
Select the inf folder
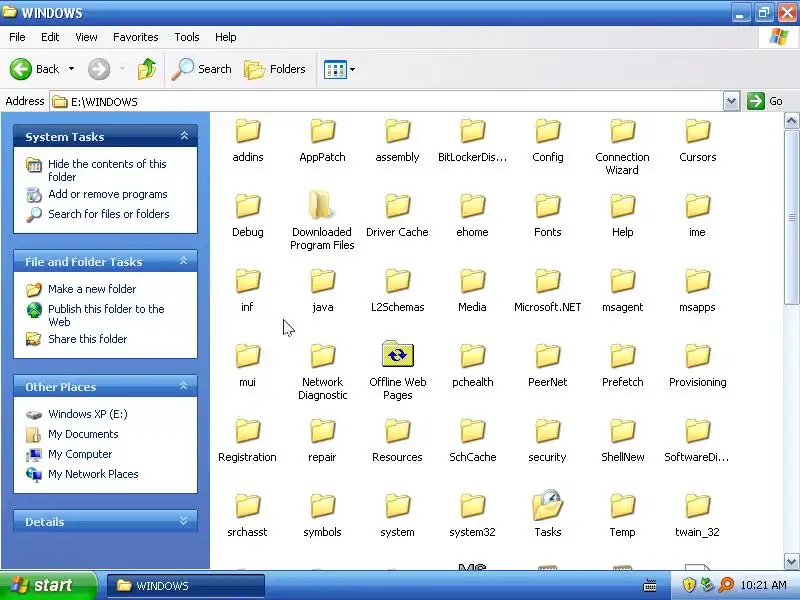click(247, 291)
